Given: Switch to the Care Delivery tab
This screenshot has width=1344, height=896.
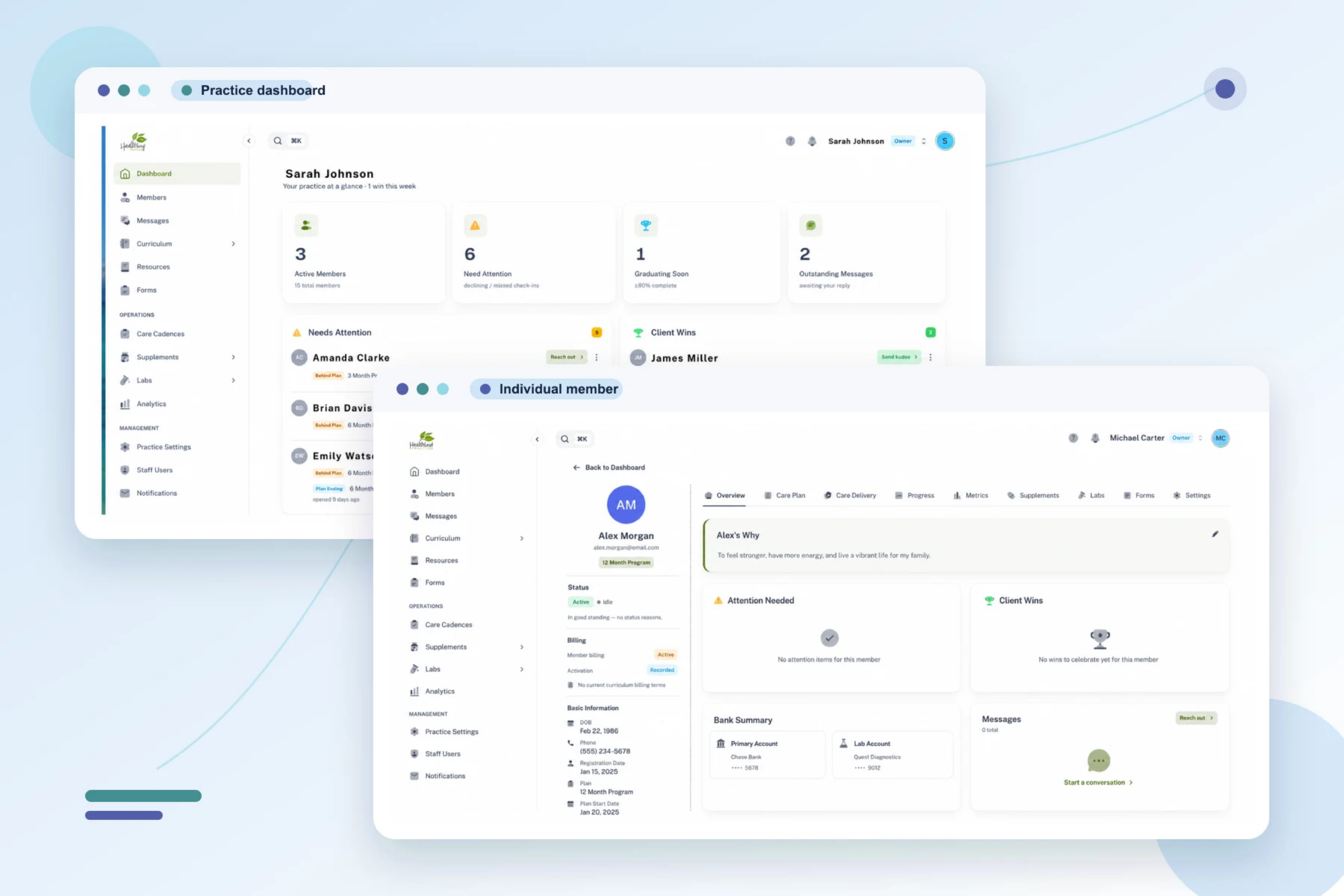Looking at the screenshot, I should click(850, 496).
